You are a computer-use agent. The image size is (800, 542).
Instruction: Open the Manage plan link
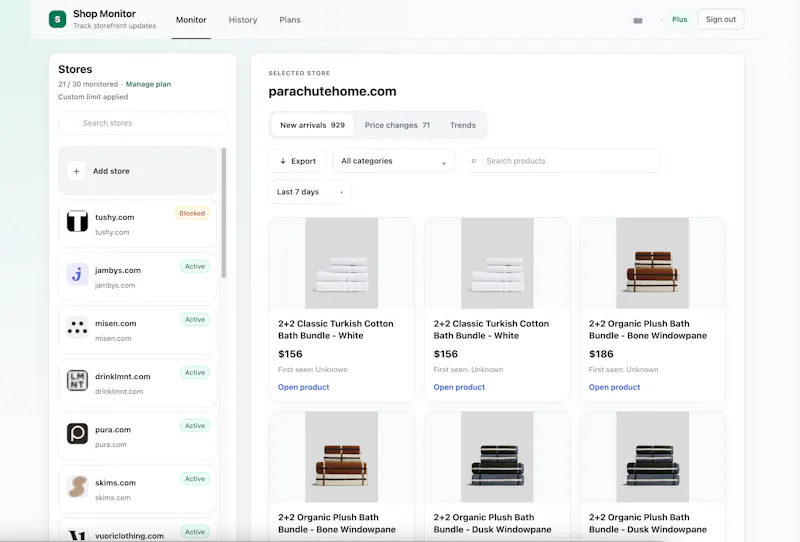coord(148,84)
